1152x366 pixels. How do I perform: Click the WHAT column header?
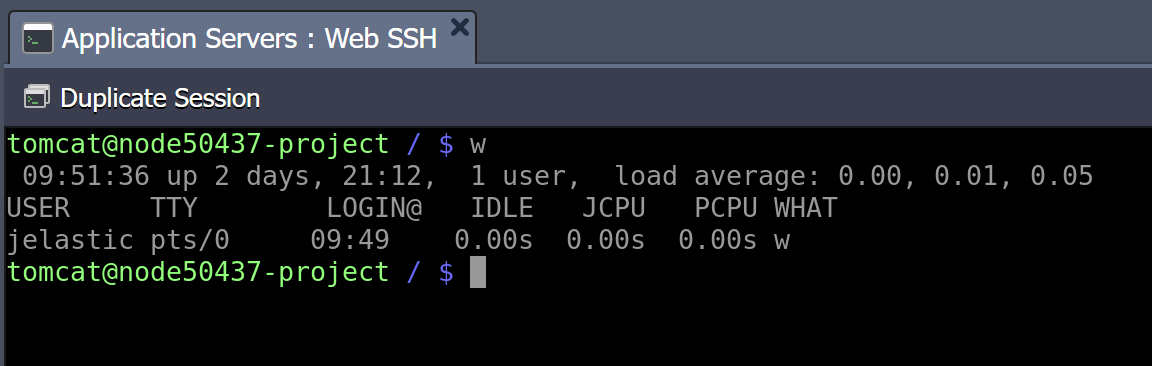click(805, 209)
